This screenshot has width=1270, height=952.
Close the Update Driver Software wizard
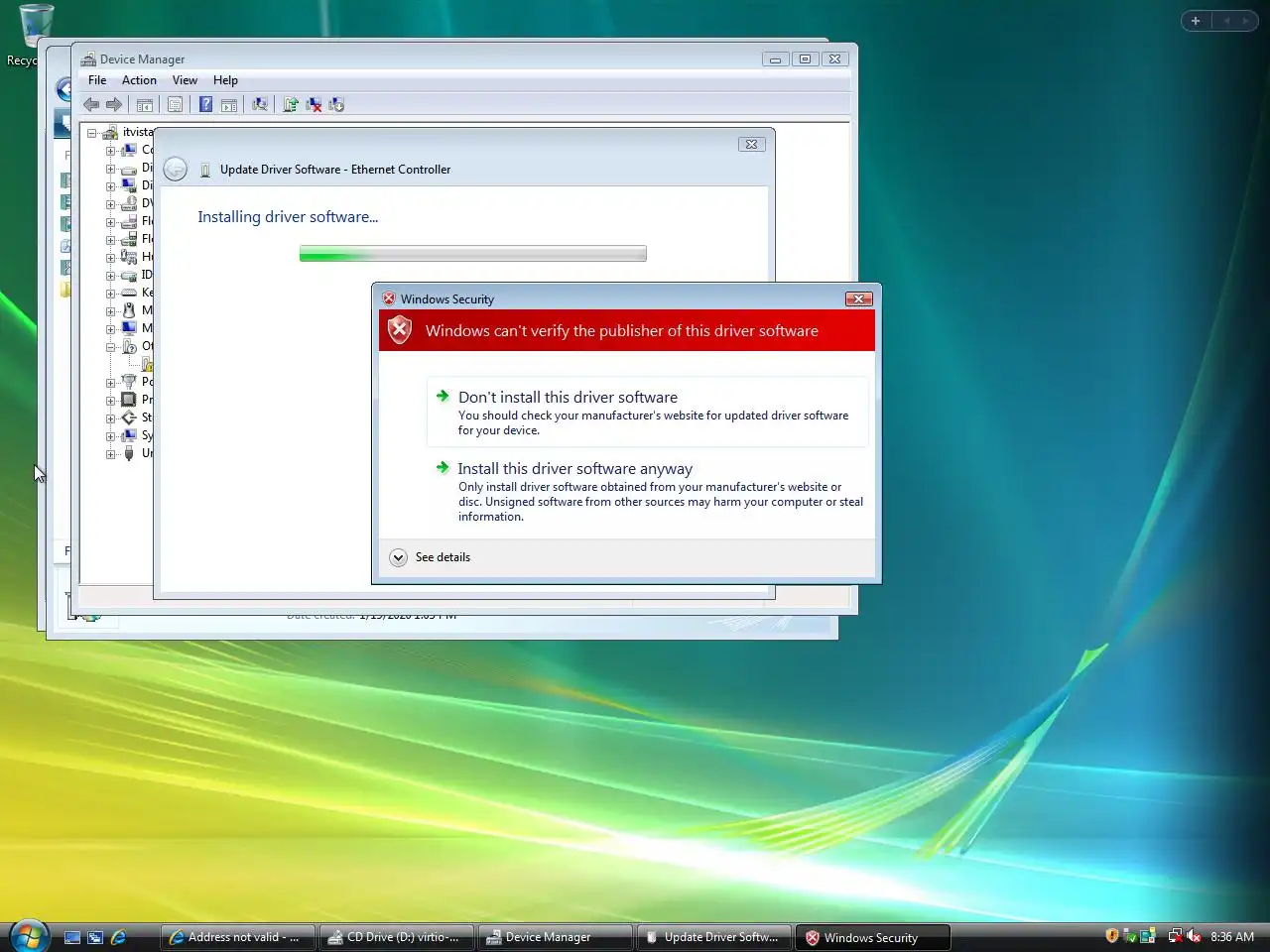(x=751, y=145)
